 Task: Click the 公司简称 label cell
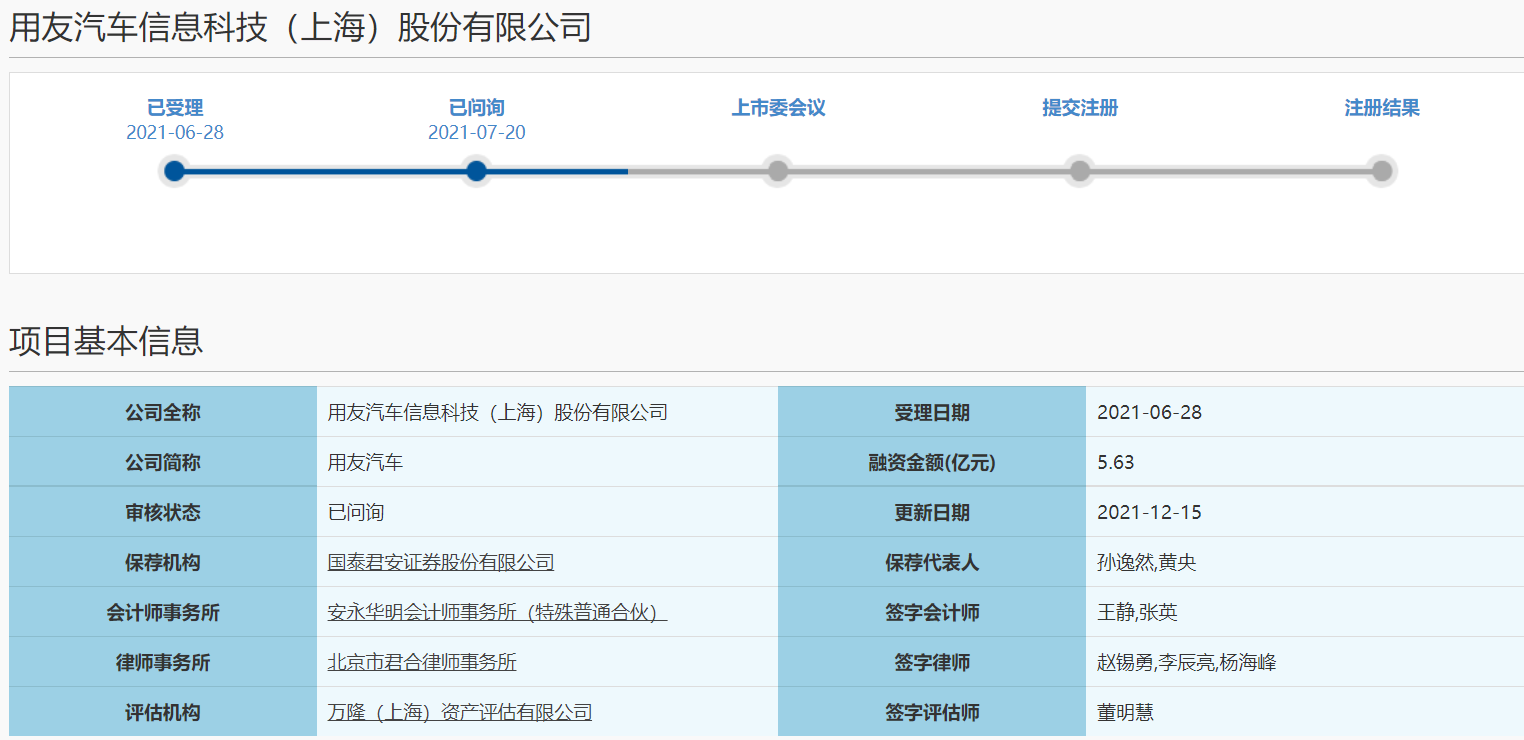click(x=163, y=462)
